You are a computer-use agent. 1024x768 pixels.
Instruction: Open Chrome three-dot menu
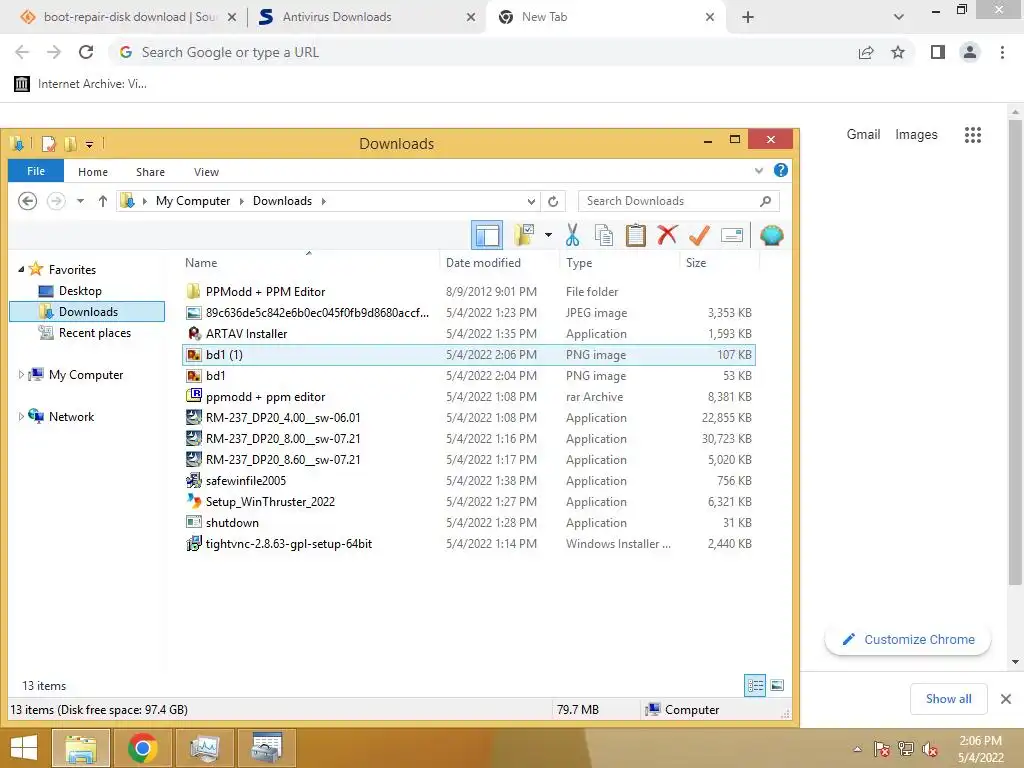point(1002,52)
